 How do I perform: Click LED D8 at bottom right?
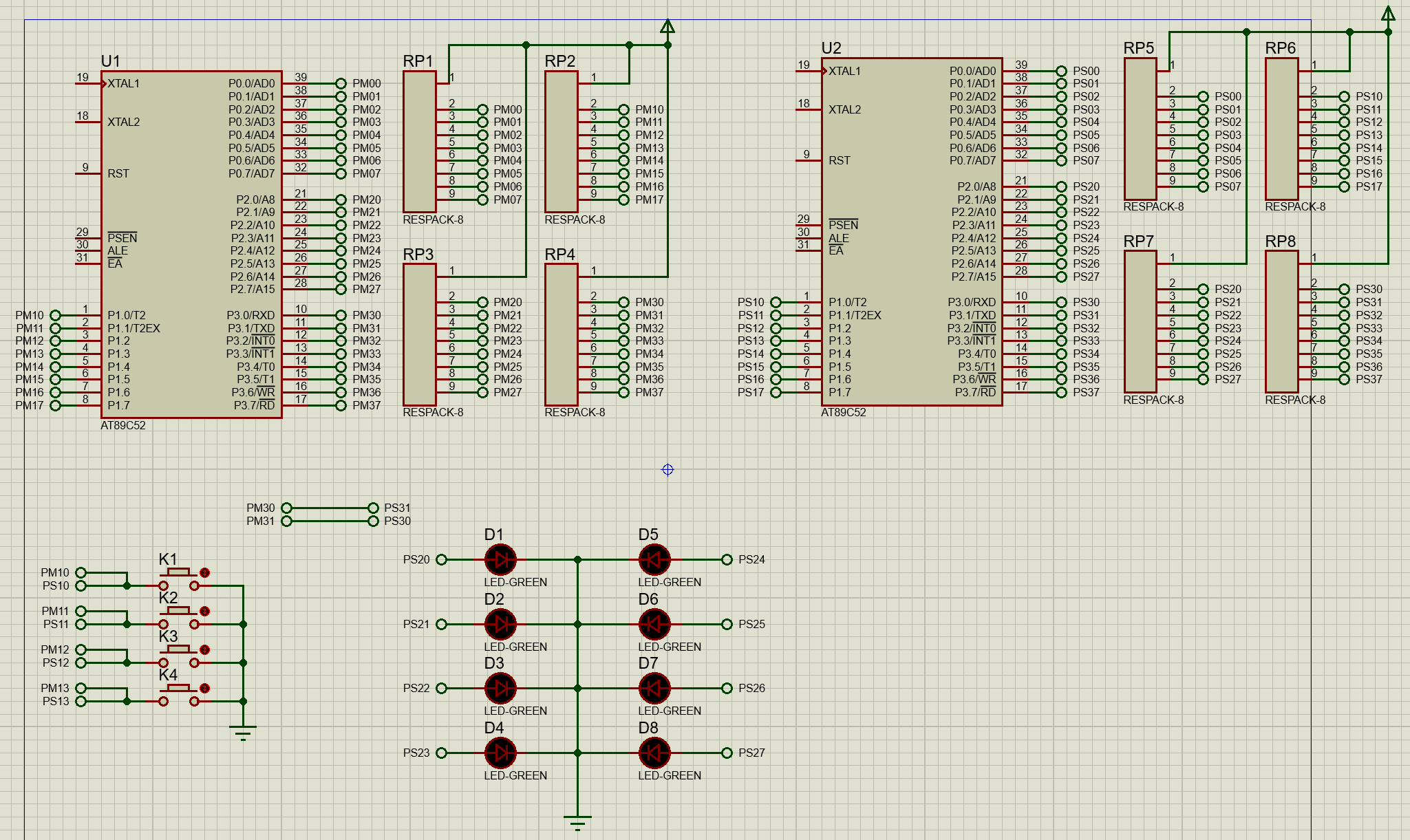[654, 753]
